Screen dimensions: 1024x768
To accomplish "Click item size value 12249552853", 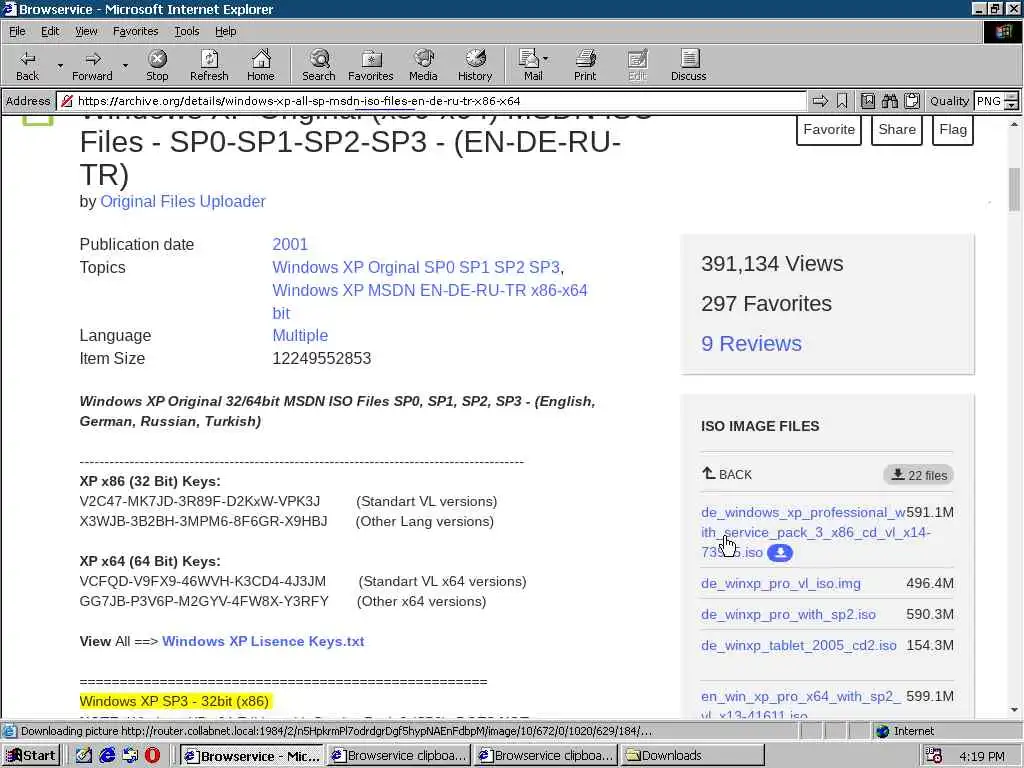I will coord(321,358).
